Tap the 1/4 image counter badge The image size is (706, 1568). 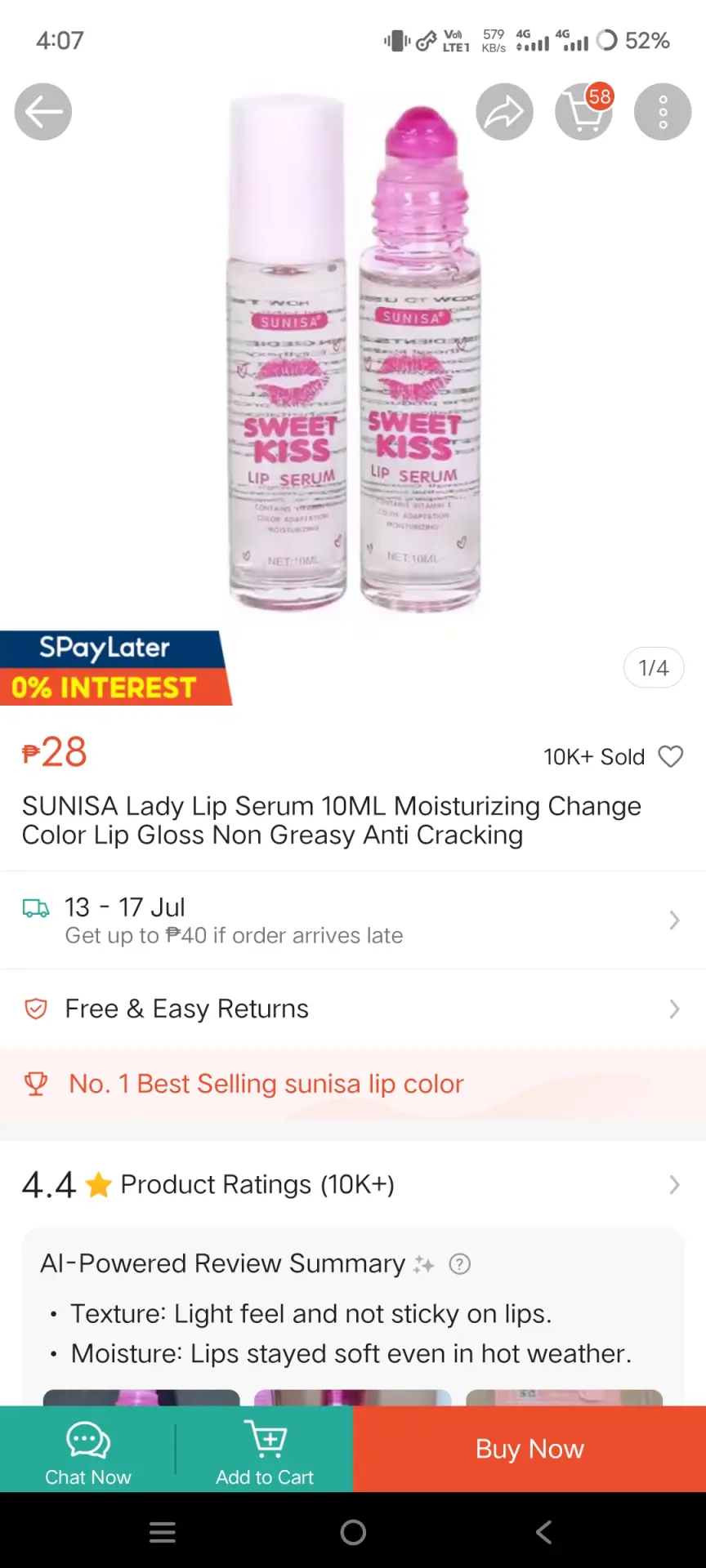(654, 668)
